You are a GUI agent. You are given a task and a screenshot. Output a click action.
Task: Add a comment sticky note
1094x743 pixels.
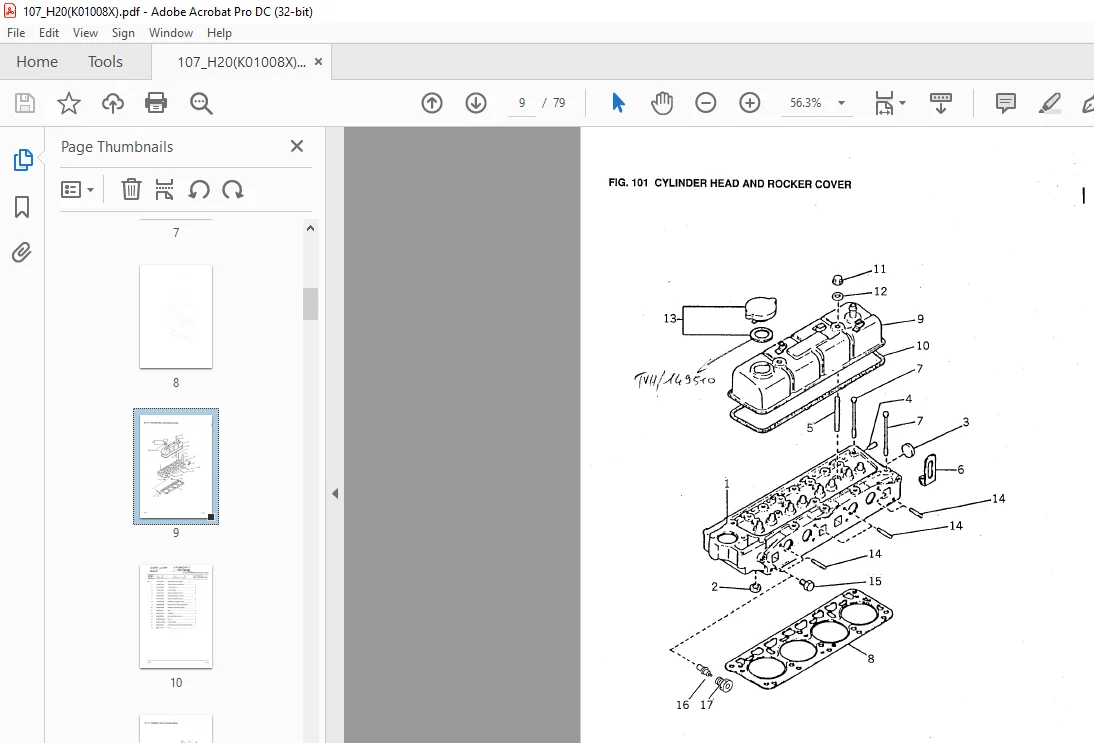(1005, 103)
